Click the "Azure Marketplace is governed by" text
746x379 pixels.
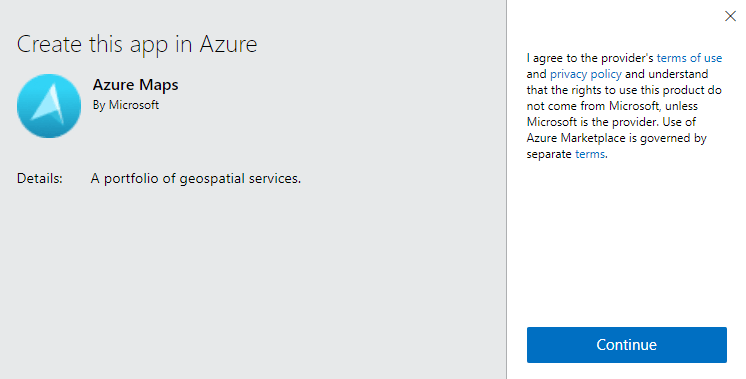(617, 138)
